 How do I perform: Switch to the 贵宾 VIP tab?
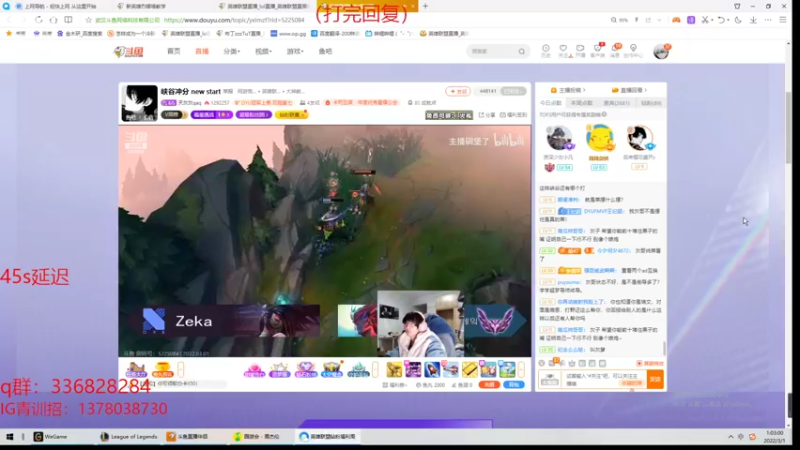616,103
